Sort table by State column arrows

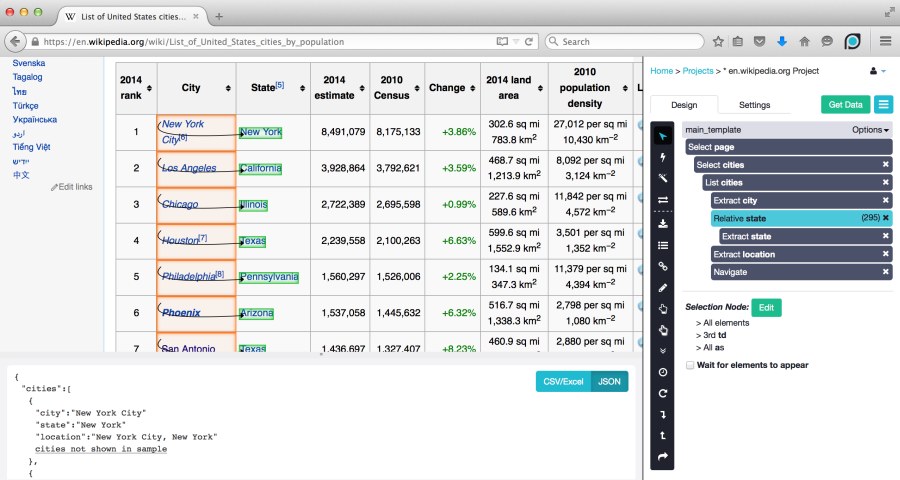point(302,88)
